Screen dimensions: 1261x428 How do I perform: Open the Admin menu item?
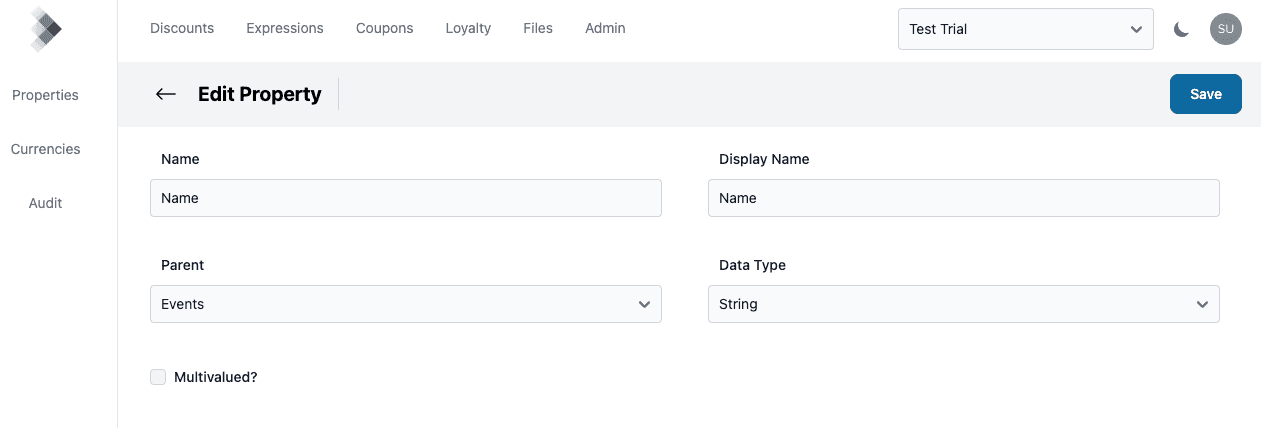[x=605, y=28]
